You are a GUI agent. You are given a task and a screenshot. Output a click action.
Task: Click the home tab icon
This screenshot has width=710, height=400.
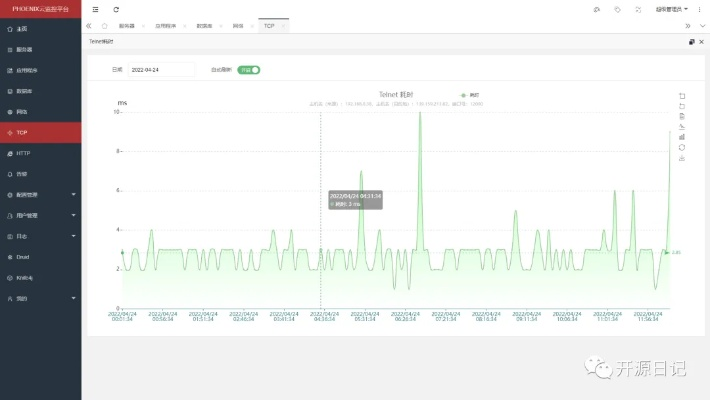pos(104,25)
